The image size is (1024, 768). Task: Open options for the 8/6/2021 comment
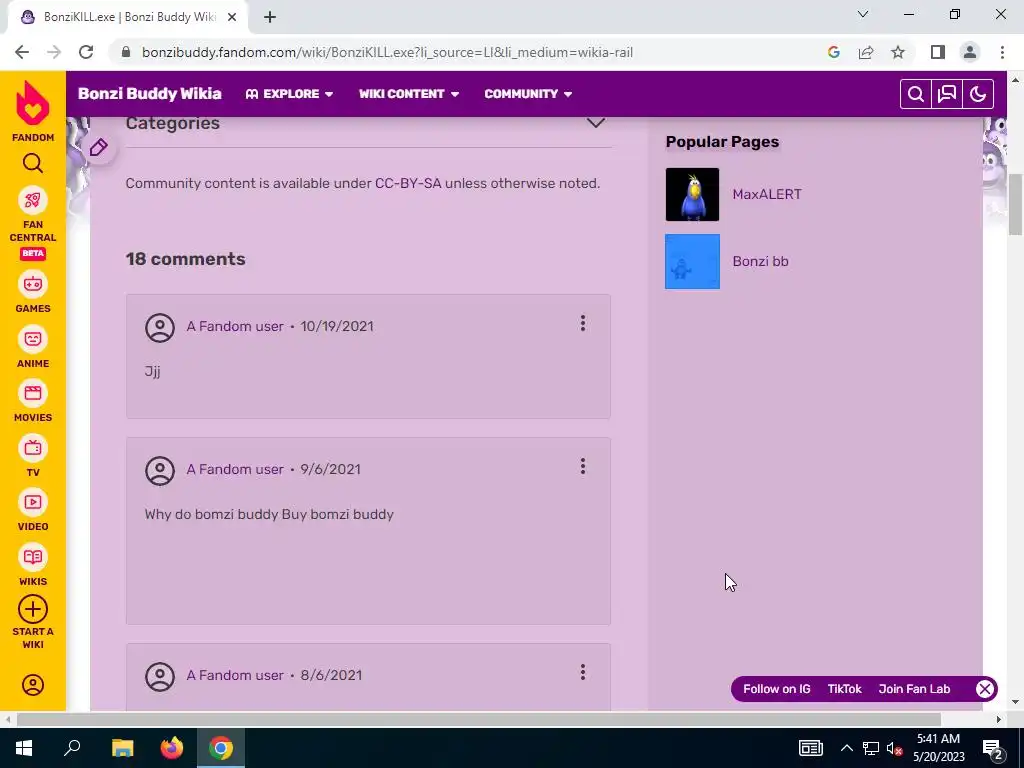[583, 672]
